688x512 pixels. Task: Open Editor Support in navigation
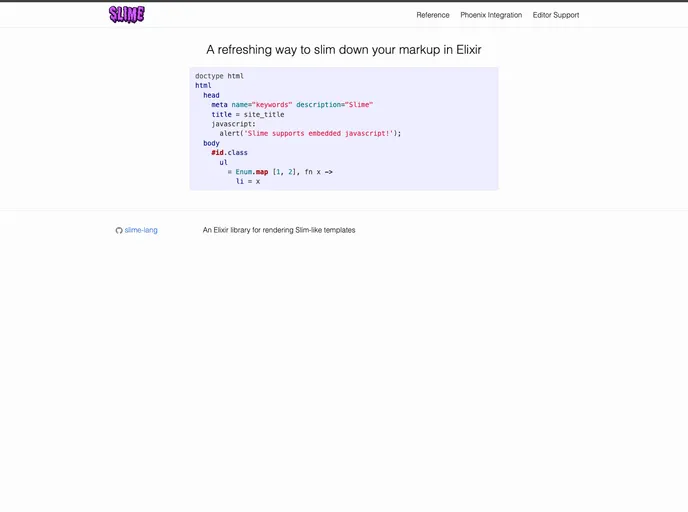(556, 15)
